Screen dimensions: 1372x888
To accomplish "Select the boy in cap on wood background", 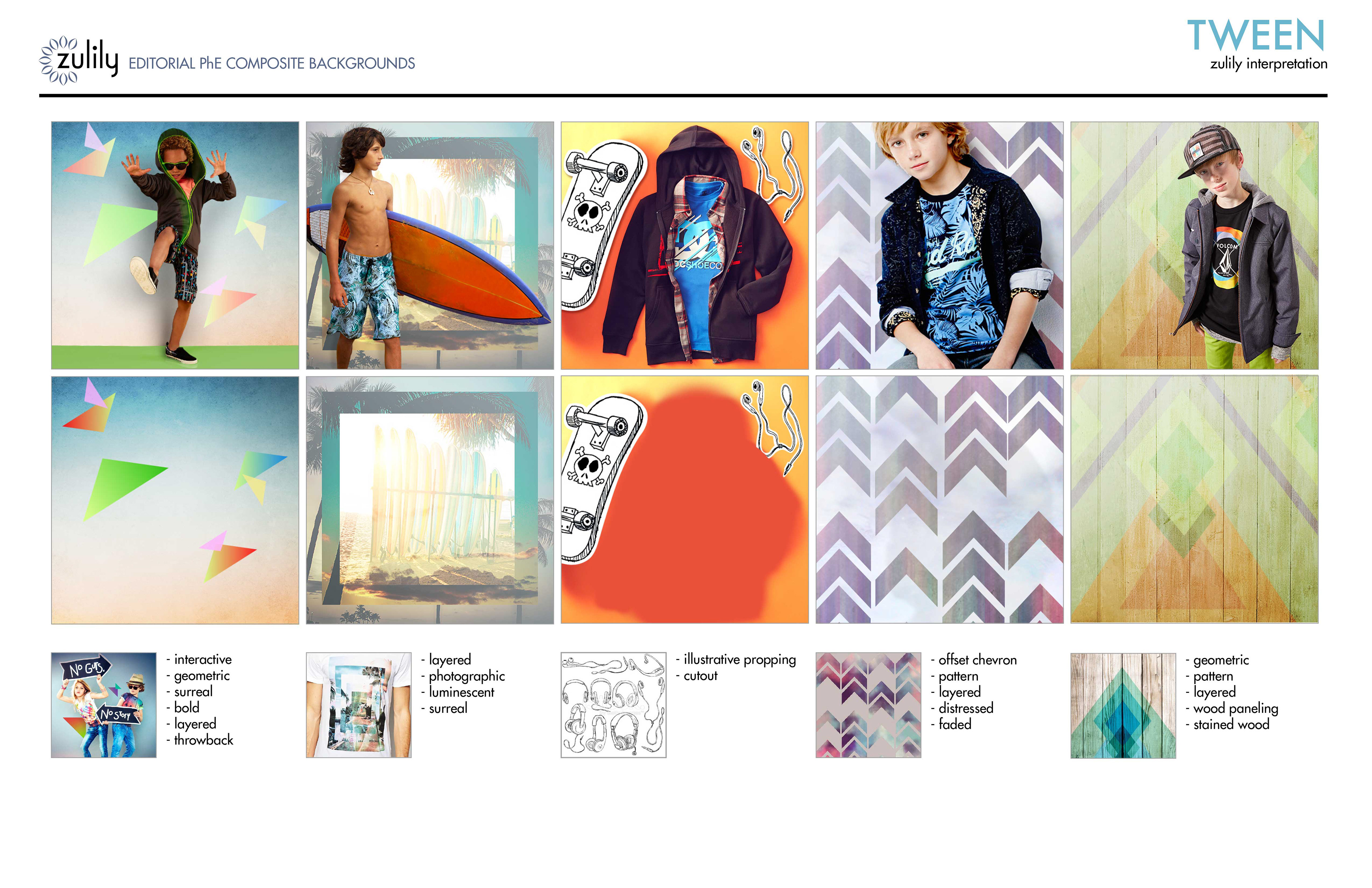I will pos(1194,245).
